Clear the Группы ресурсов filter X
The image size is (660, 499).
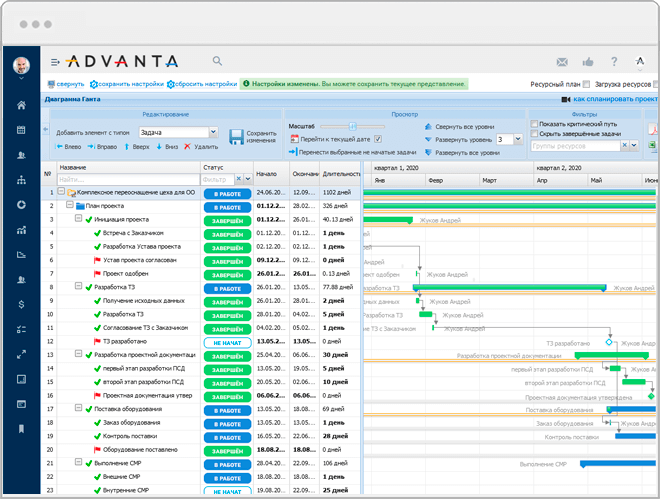pyautogui.click(x=625, y=146)
